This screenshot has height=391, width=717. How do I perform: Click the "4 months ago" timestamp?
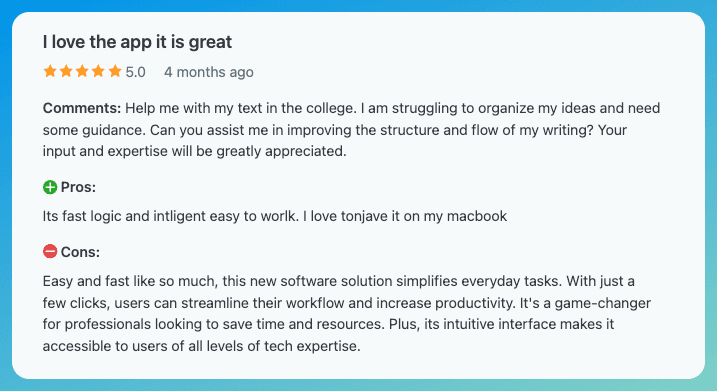point(209,72)
